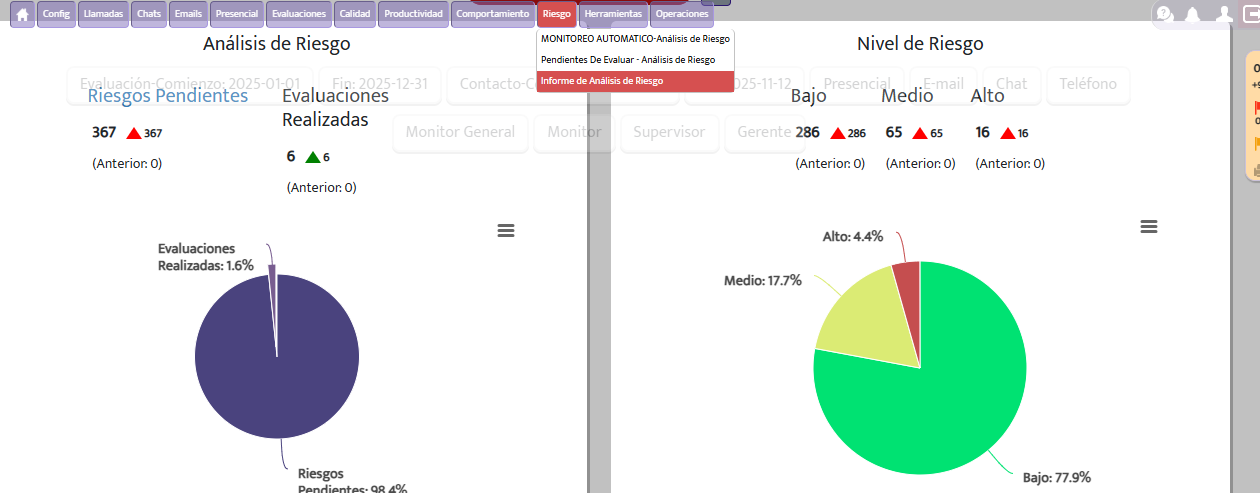Open the user profile icon
The width and height of the screenshot is (1260, 493).
[x=1224, y=14]
